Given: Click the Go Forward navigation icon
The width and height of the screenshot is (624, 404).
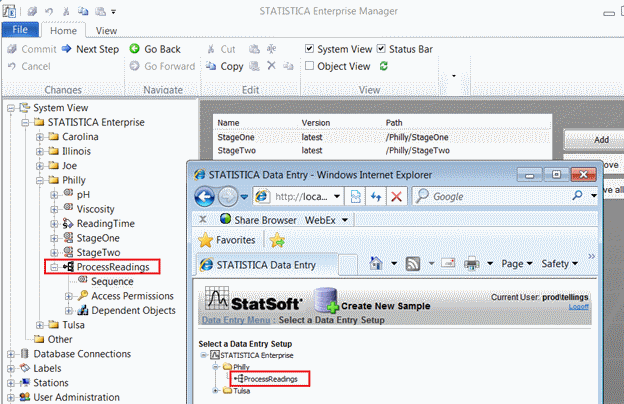Looking at the screenshot, I should [135, 66].
